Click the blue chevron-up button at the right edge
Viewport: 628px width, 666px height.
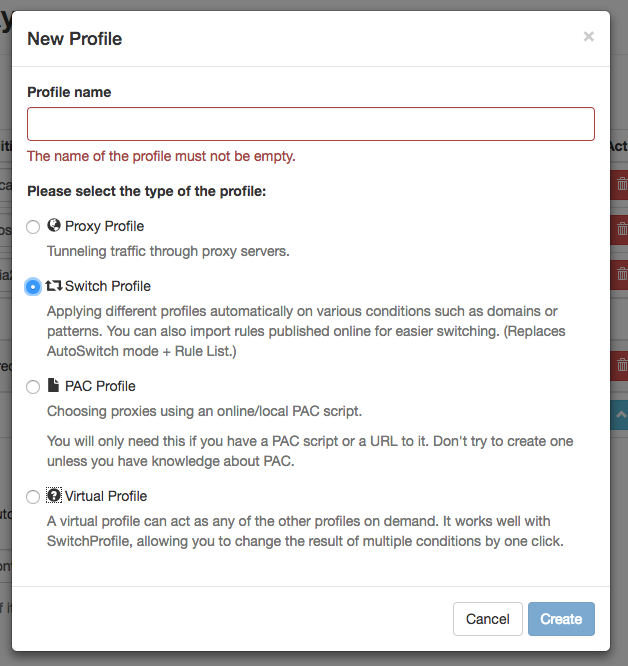coord(620,415)
